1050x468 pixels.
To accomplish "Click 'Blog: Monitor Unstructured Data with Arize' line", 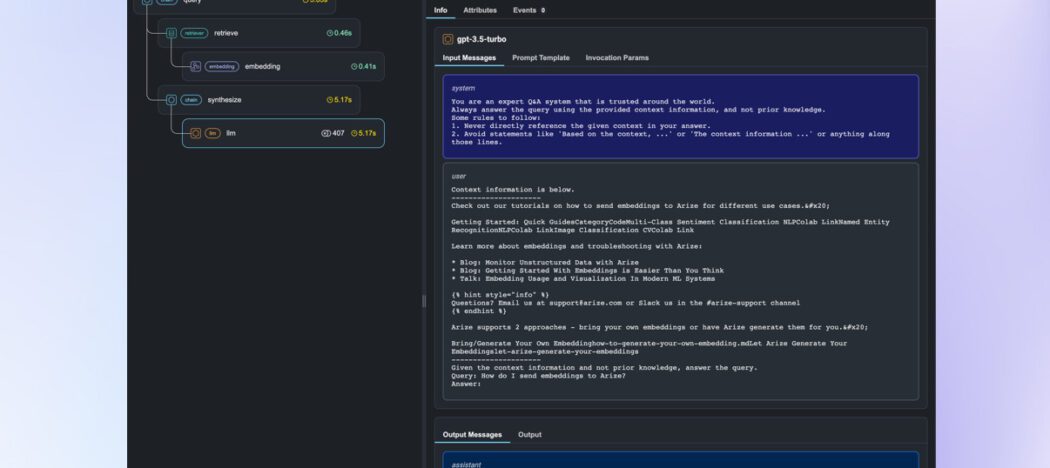I will (x=544, y=262).
